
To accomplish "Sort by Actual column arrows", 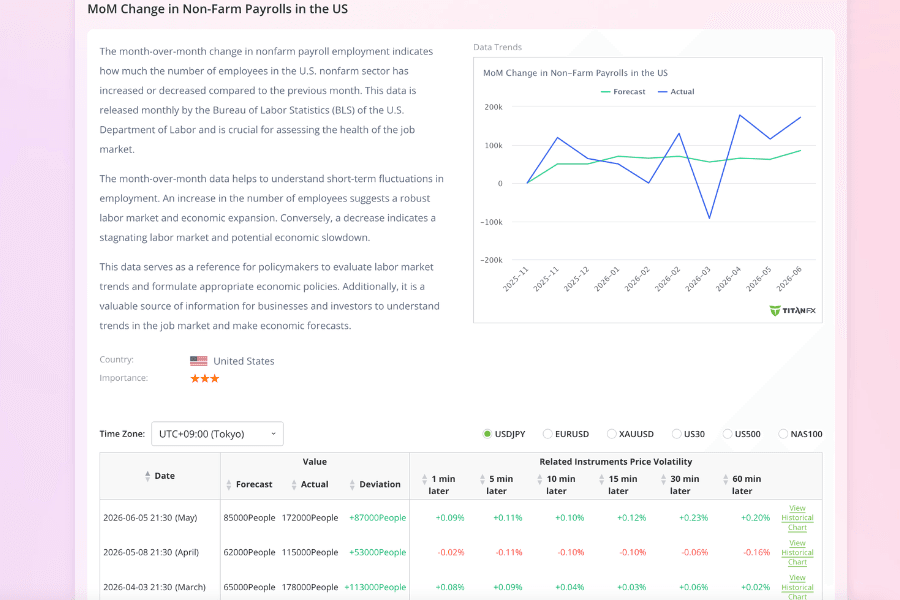I will tap(294, 485).
